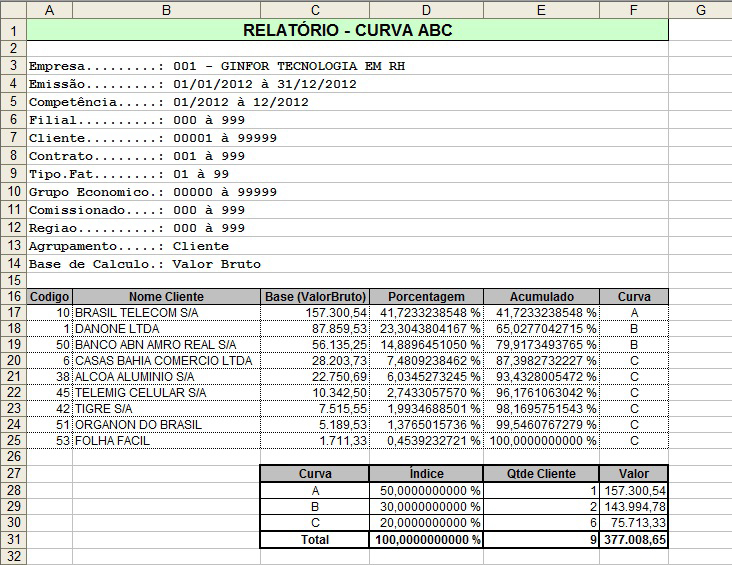
Task: Click the Curva A cell for Brasil Telecom
Action: click(633, 313)
